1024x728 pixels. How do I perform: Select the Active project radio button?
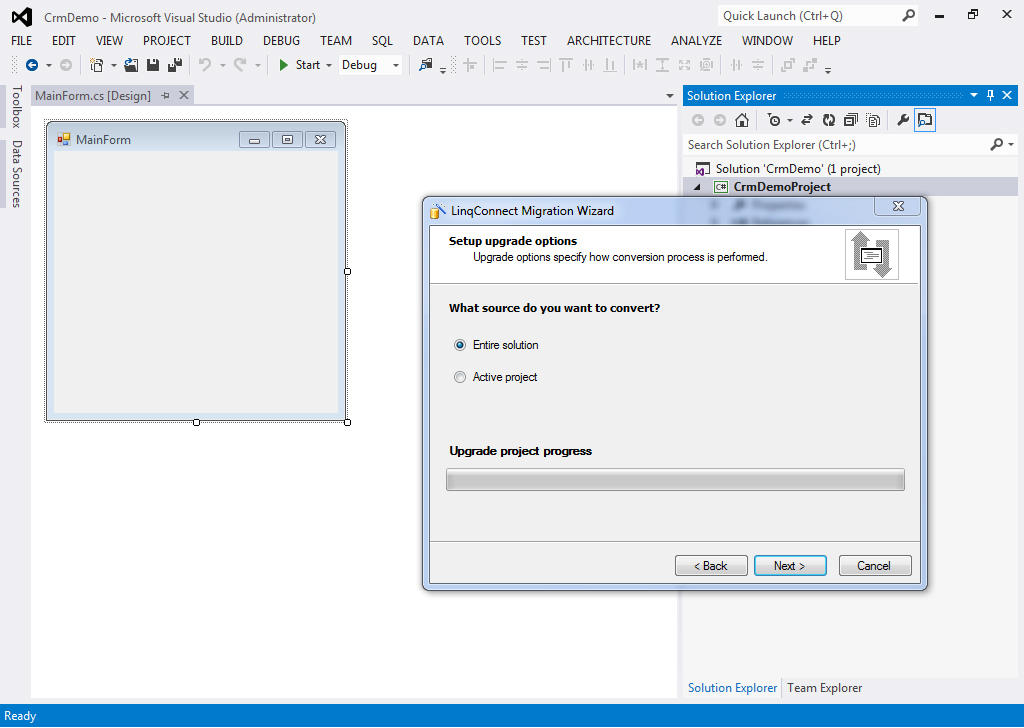(x=460, y=377)
